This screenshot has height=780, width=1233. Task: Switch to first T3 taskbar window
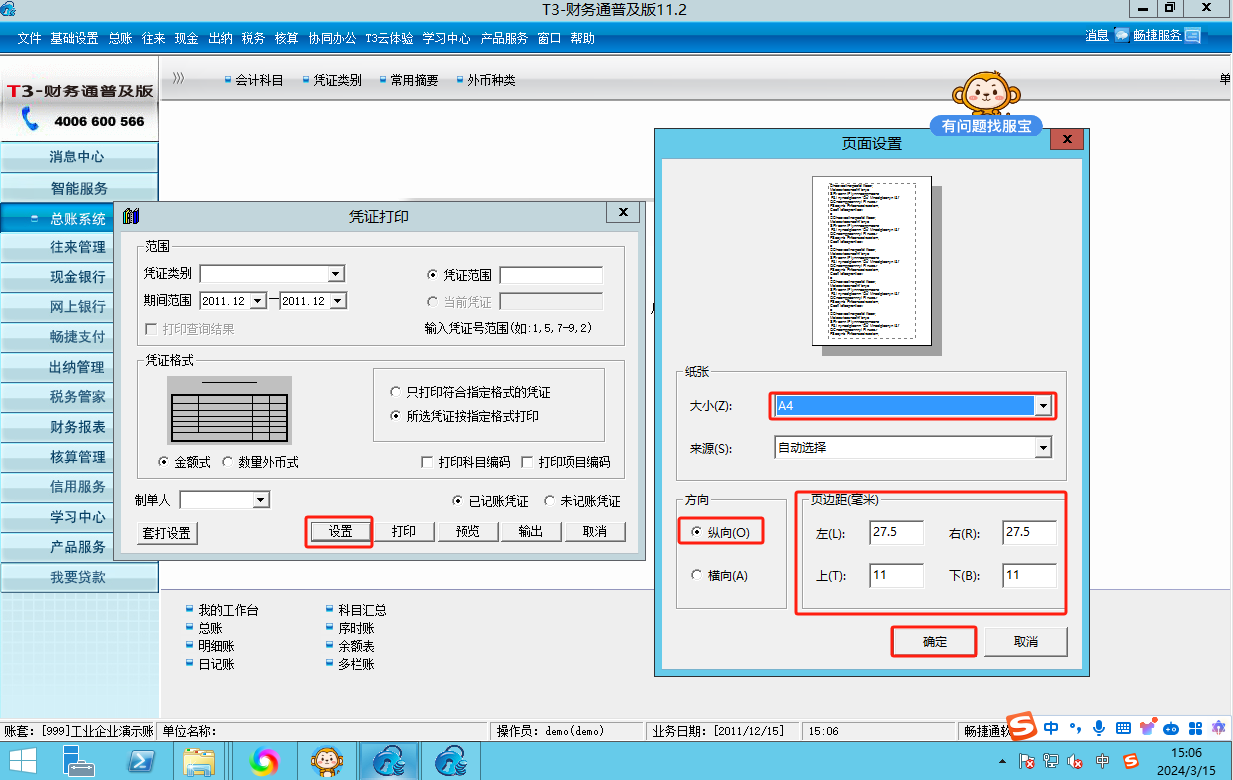[388, 762]
